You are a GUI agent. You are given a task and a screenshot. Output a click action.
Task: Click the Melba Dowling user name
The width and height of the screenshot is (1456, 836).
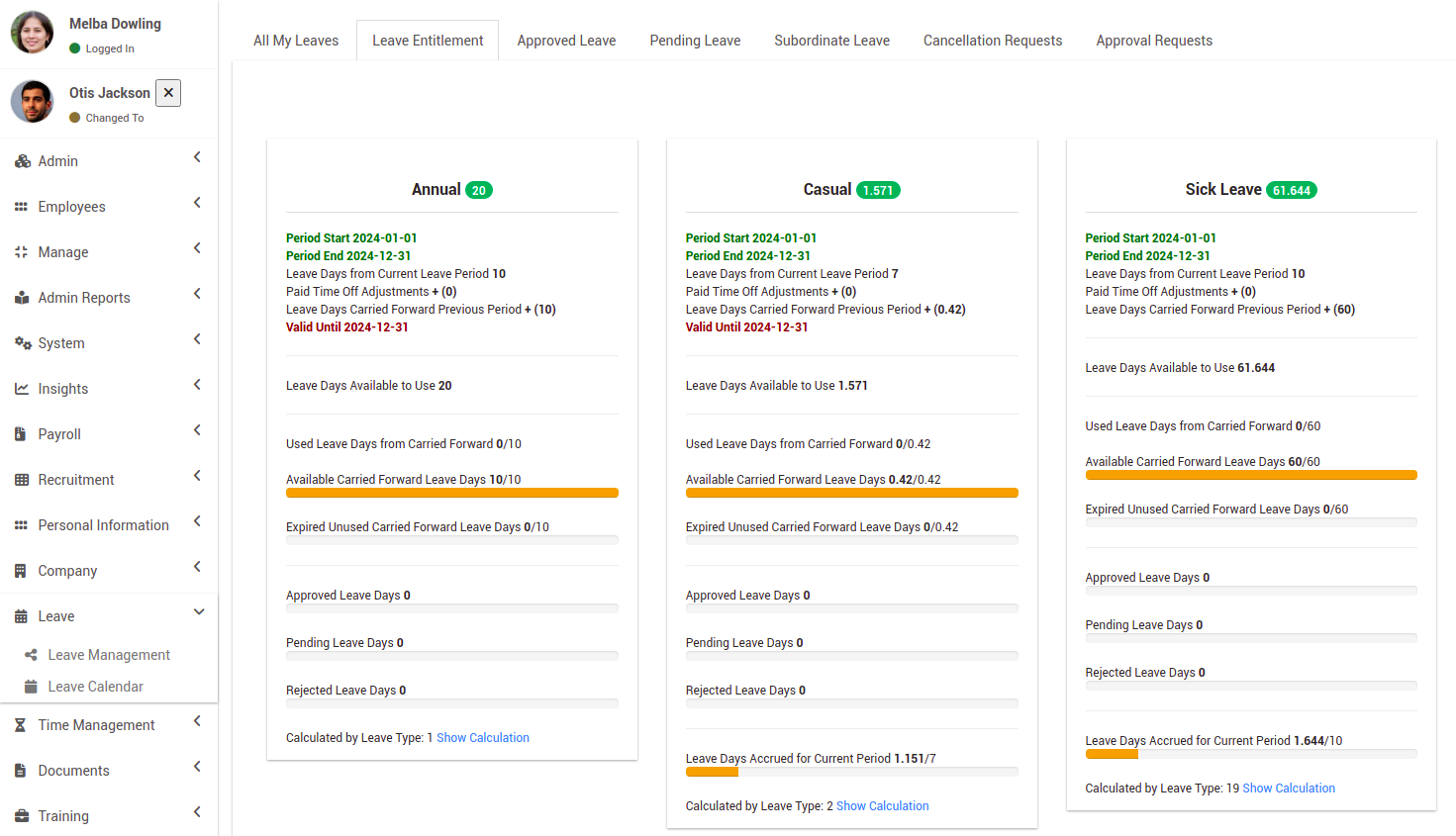pos(115,24)
